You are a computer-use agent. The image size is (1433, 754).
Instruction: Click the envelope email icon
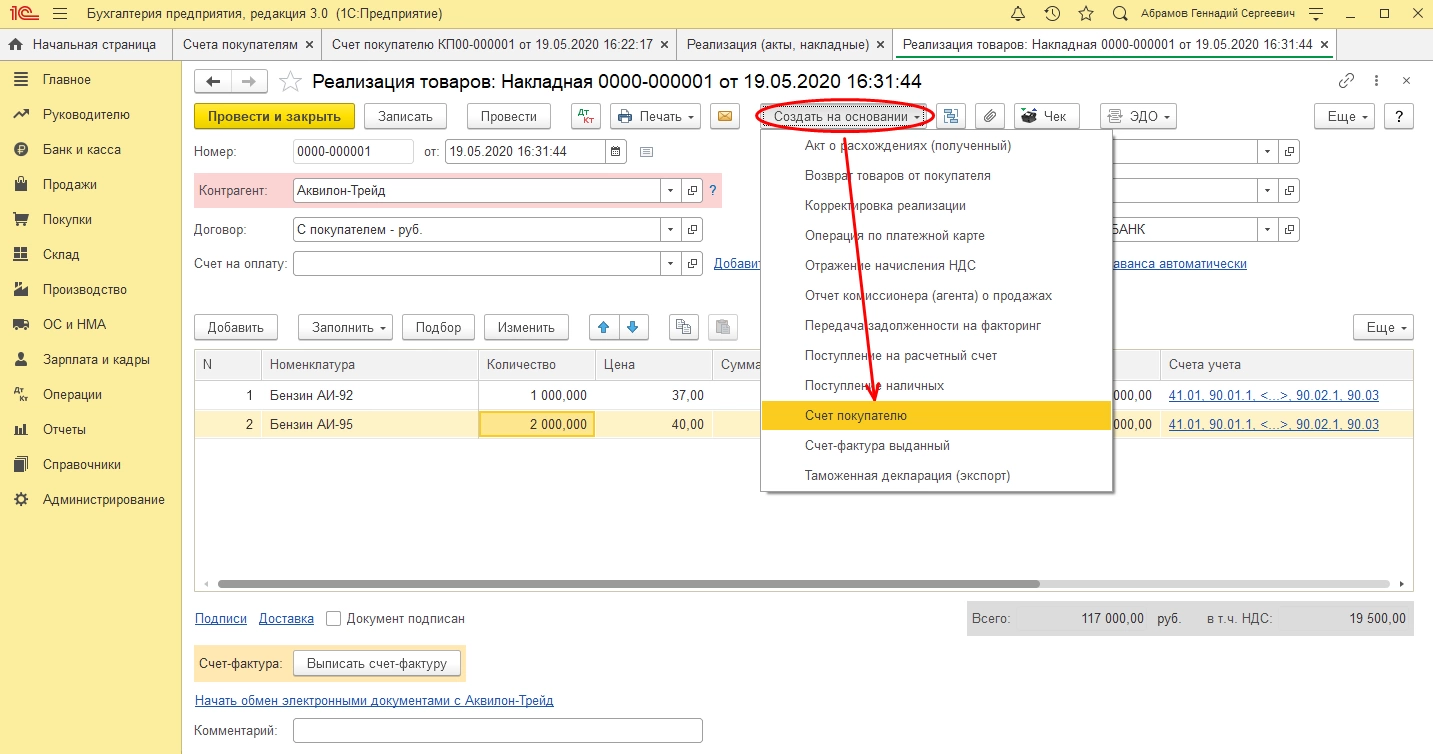[725, 116]
